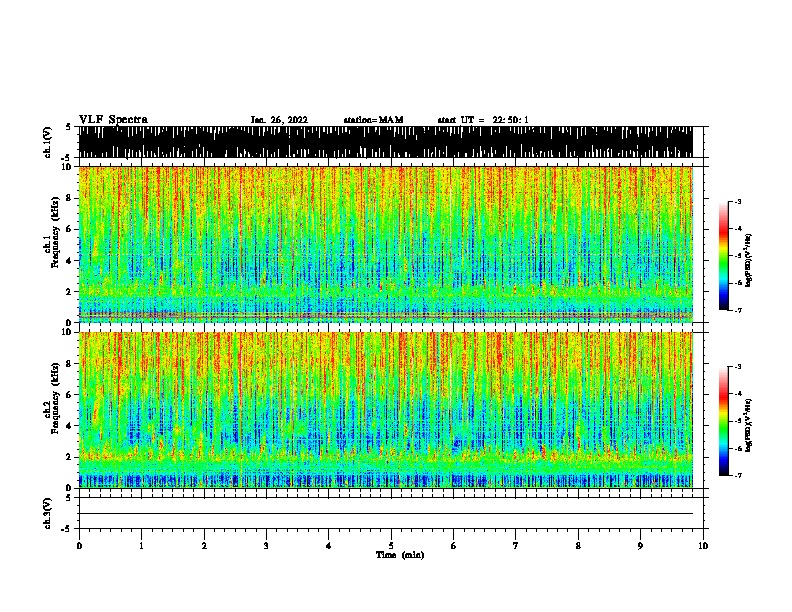Click the ch.1 "Frequency (kHz)" axis label
Image resolution: width=792 pixels, height=612 pixels.
[x=55, y=232]
